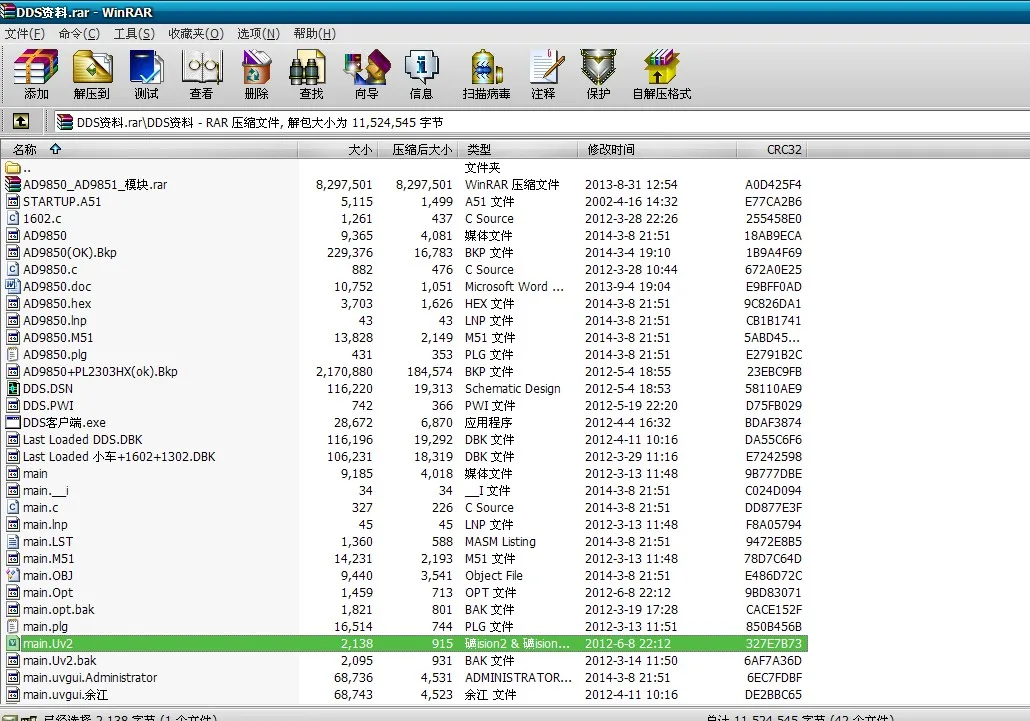The width and height of the screenshot is (1030, 721).
Task: Sort by the Type (类型) column header
Action: (x=518, y=150)
